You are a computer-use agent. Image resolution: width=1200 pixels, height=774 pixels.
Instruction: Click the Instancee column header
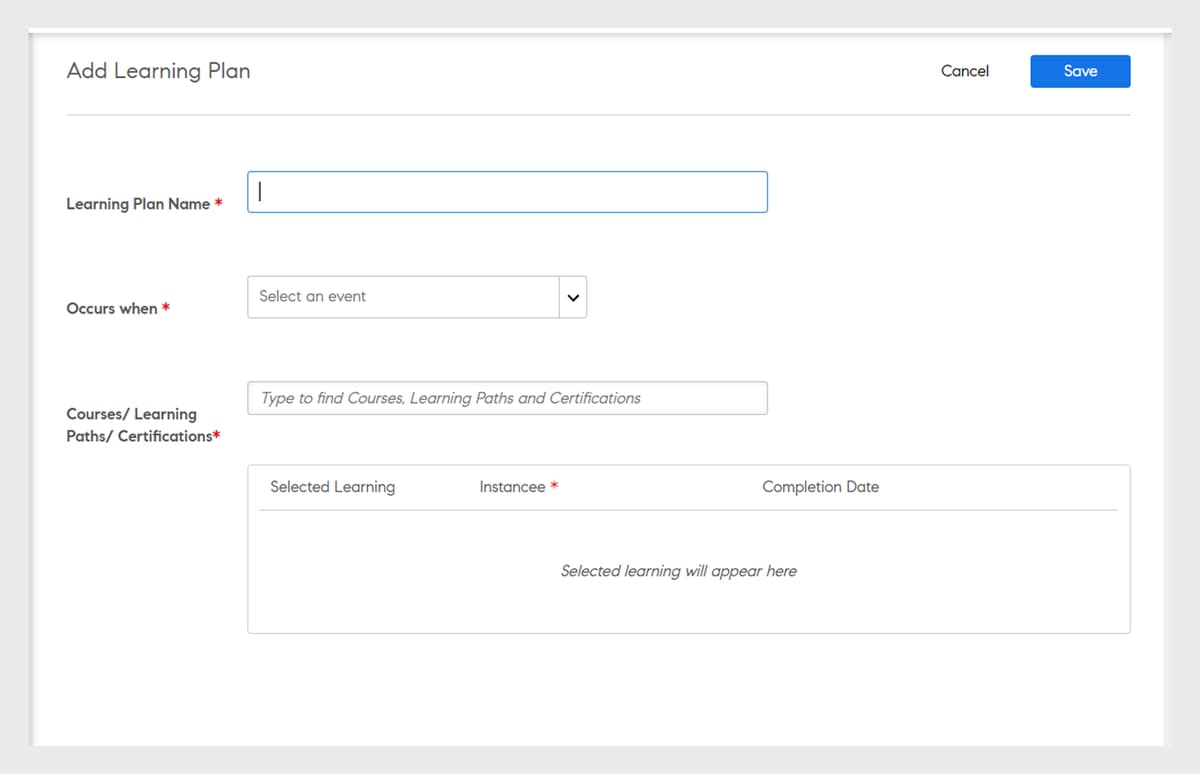click(510, 487)
